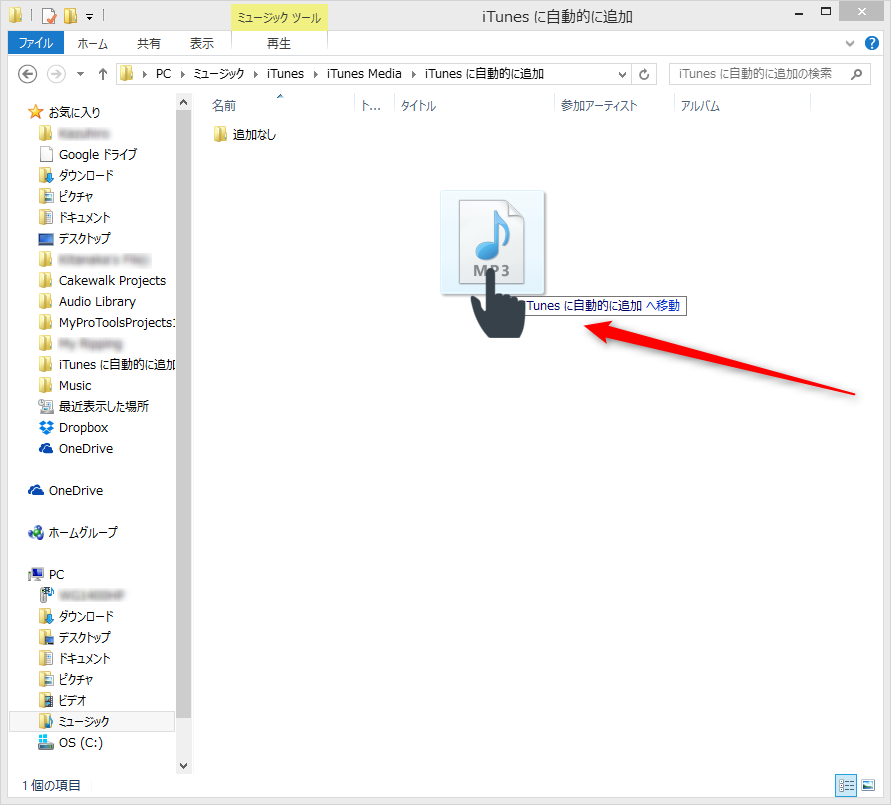This screenshot has width=891, height=805.
Task: Expand breadcrumb arrow after PC
Action: (x=182, y=74)
